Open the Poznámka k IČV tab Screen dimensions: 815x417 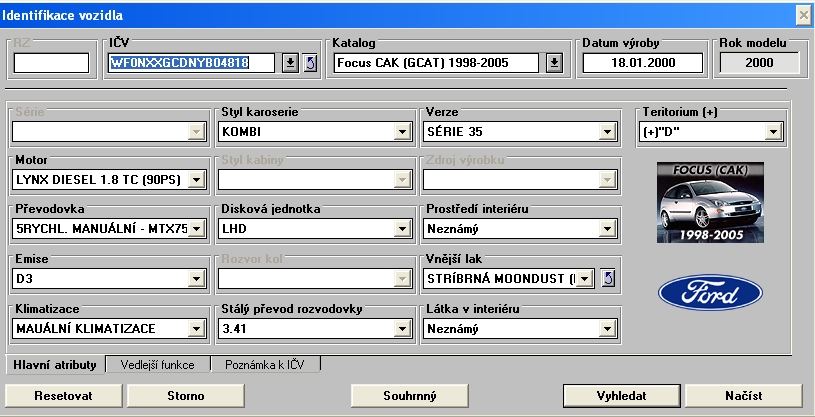pyautogui.click(x=264, y=365)
